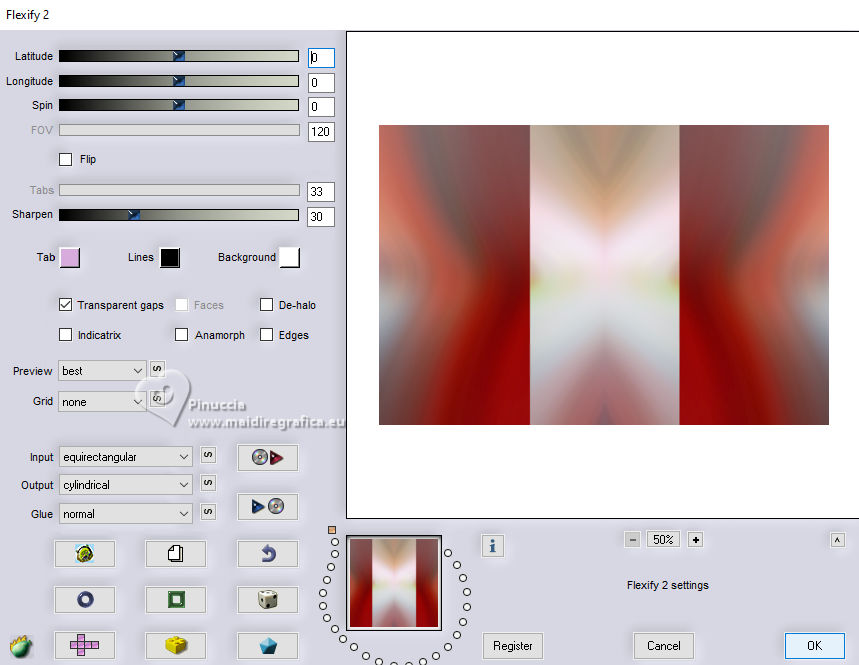Screen dimensions: 859x665
Task: Open the Glue mode dropdown
Action: 125,514
